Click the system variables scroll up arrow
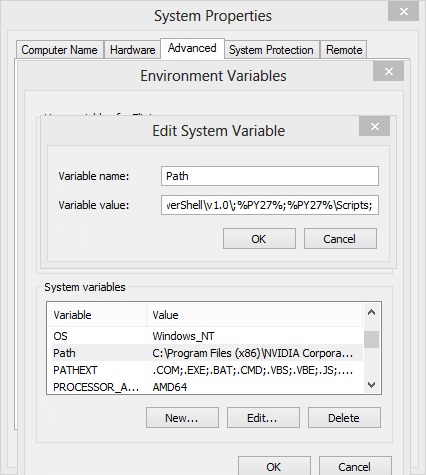 click(371, 313)
